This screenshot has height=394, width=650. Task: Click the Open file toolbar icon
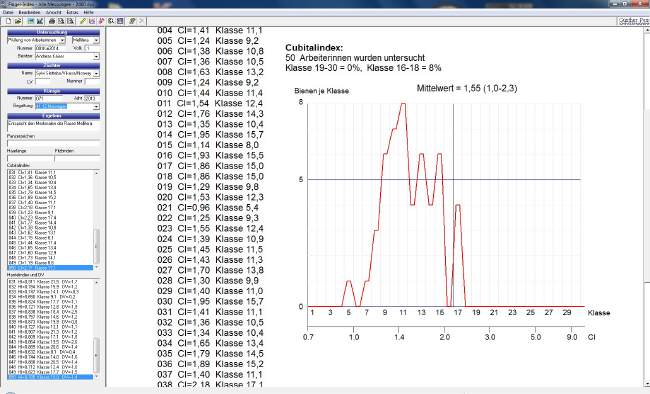[18, 21]
